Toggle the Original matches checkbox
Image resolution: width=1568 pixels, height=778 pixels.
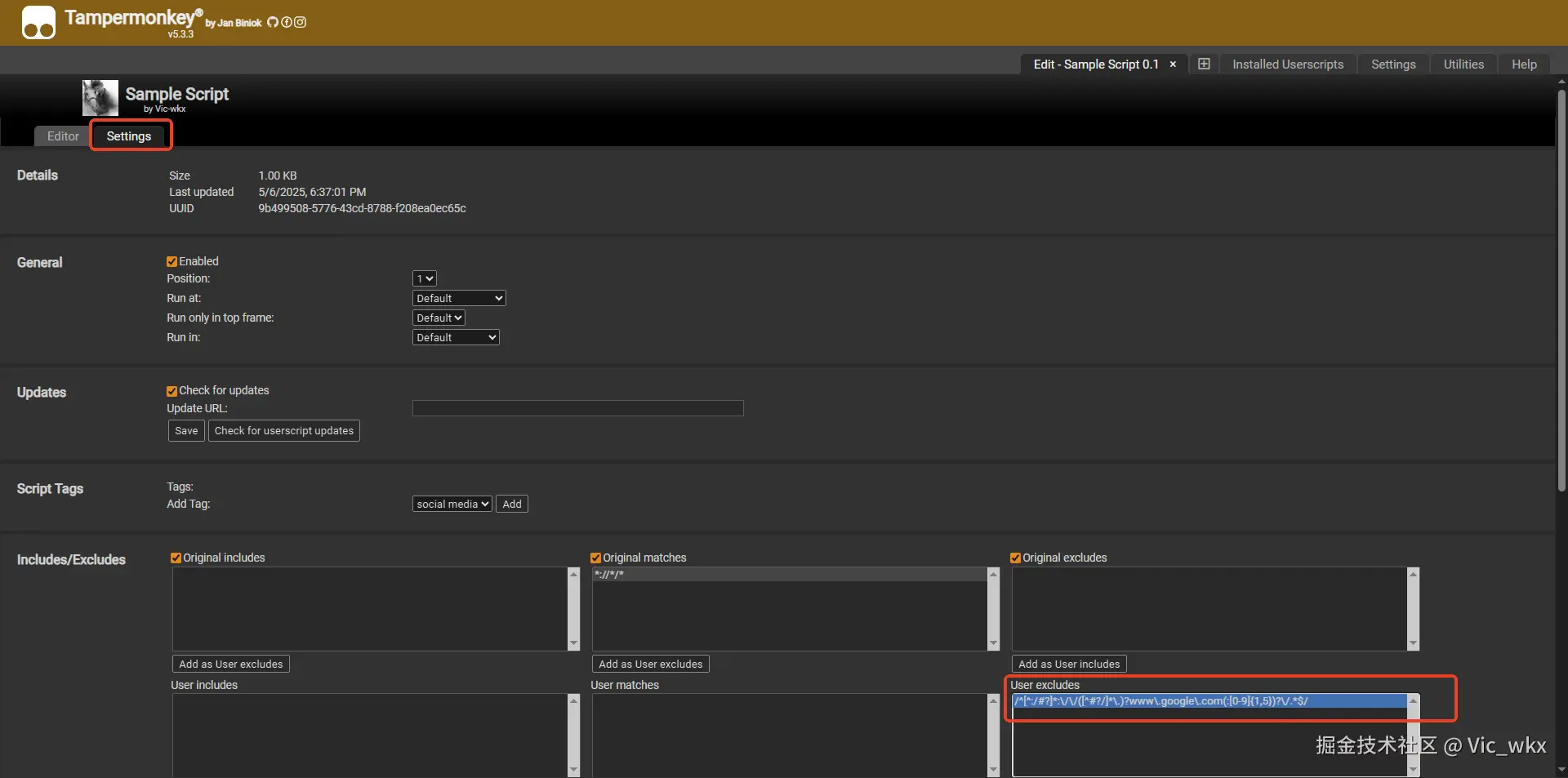pos(596,558)
